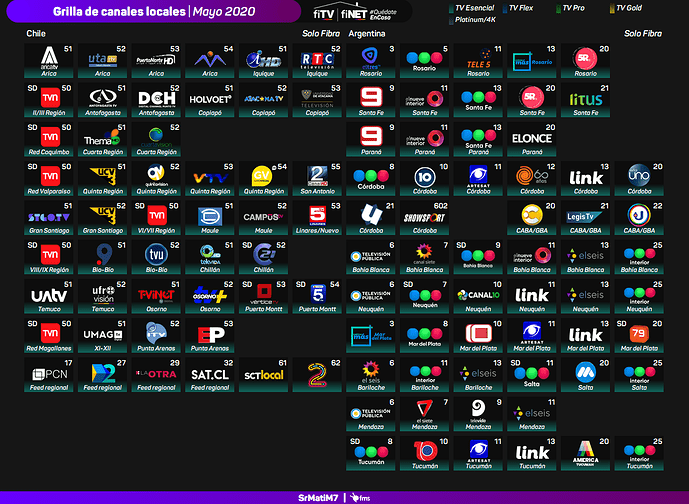The height and width of the screenshot is (504, 689).
Task: Click the fiNET logo in header
Action: point(354,14)
